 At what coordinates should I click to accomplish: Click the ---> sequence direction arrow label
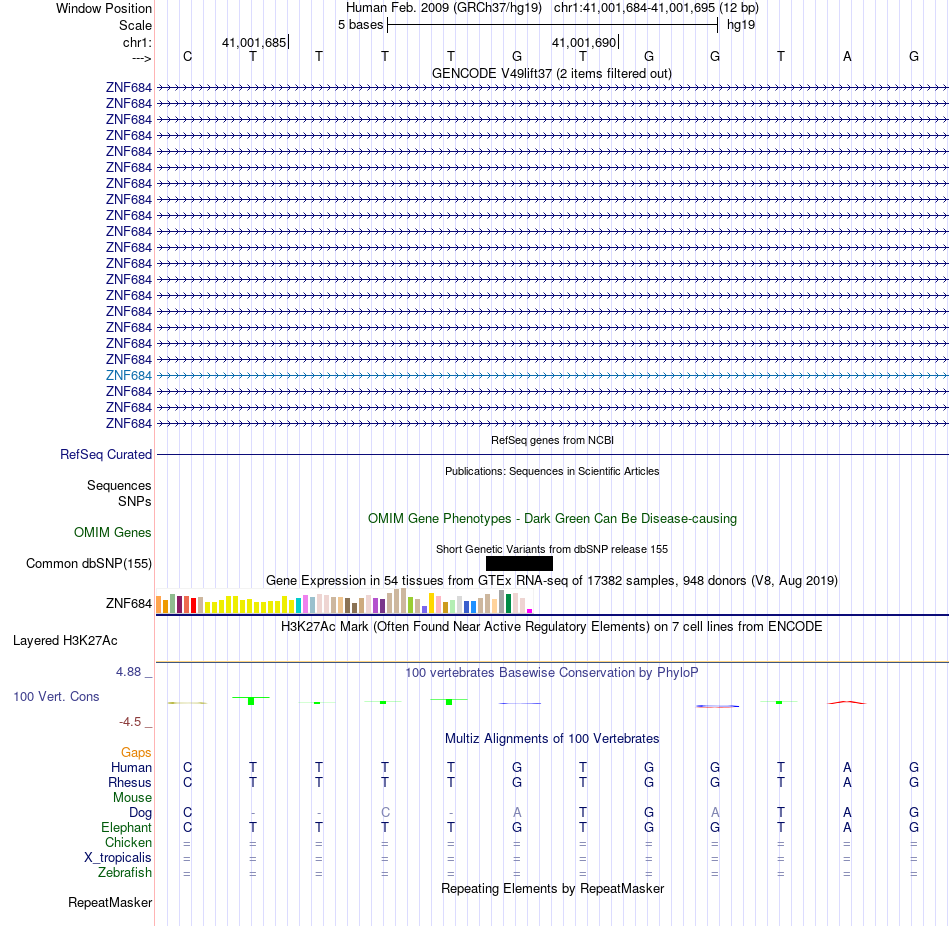(x=141, y=58)
